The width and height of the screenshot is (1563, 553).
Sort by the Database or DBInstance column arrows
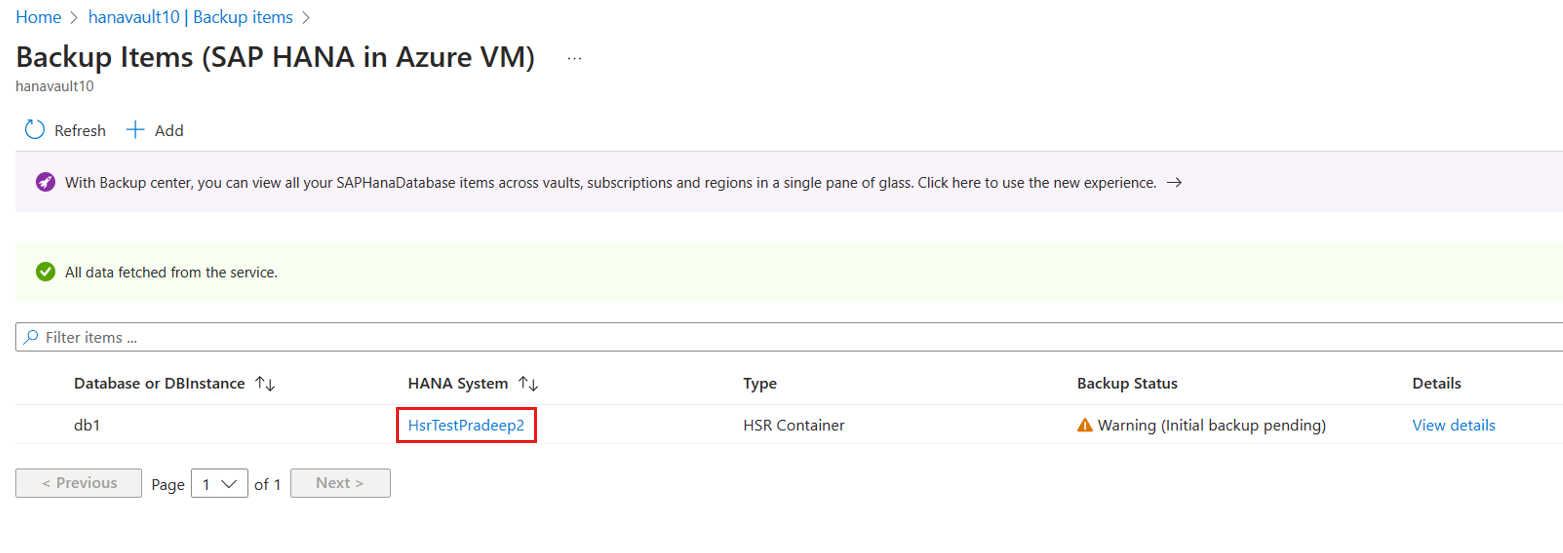[x=265, y=384]
